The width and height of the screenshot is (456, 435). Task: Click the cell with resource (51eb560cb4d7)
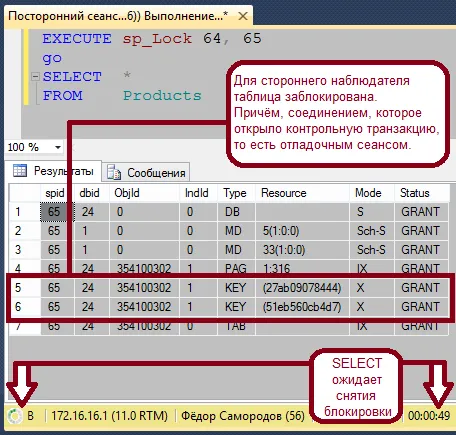302,307
